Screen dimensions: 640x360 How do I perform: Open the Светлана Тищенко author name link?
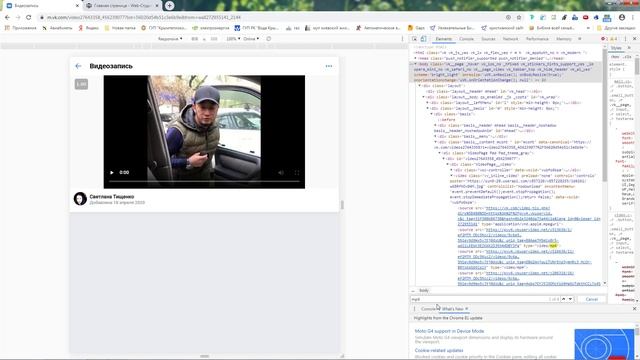(111, 197)
